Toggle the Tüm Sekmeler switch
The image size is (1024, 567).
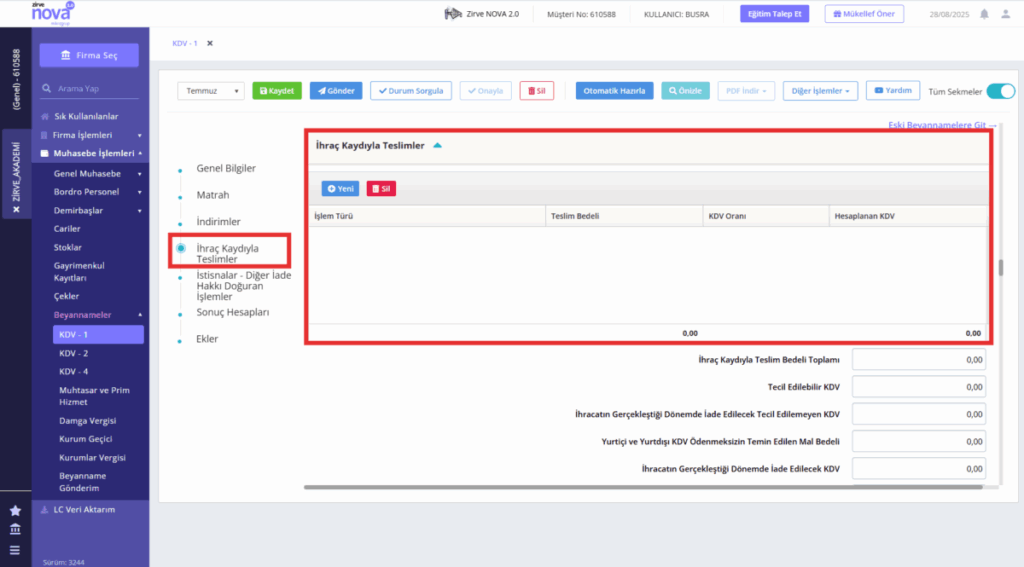tap(1000, 91)
